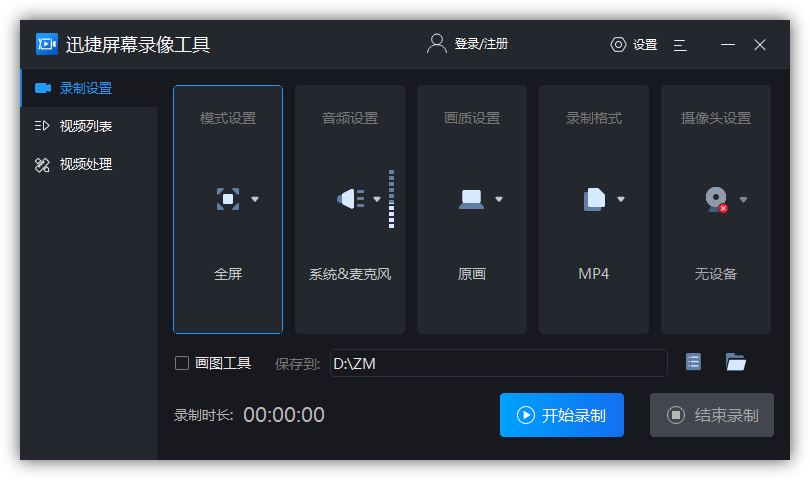
Task: Click the laptop picture quality icon
Action: [471, 199]
